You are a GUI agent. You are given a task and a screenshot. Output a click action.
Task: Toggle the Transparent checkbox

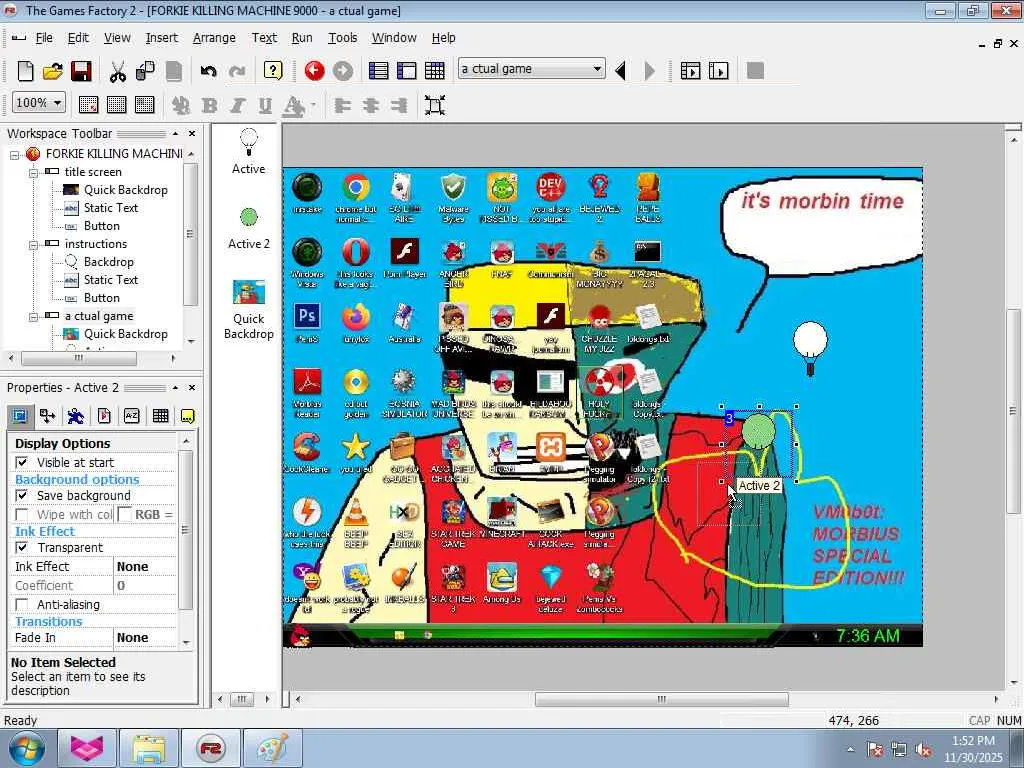[x=22, y=547]
